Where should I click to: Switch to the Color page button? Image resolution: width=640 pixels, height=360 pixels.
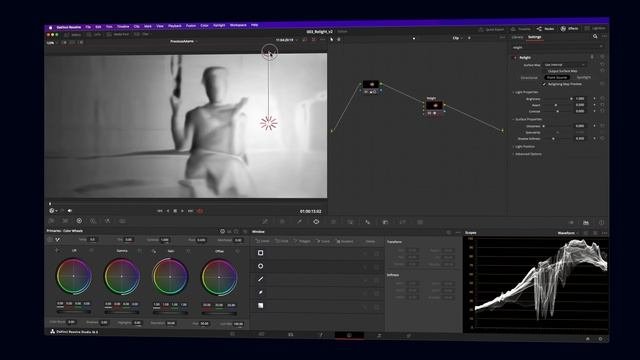tap(349, 335)
